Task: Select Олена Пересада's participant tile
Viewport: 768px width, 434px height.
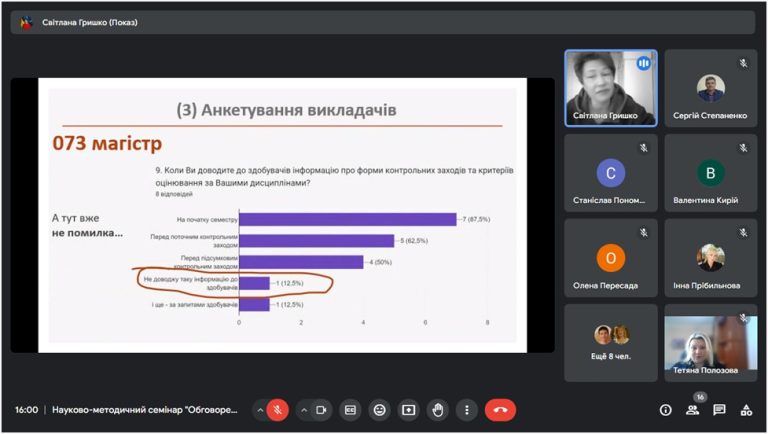Action: point(611,258)
